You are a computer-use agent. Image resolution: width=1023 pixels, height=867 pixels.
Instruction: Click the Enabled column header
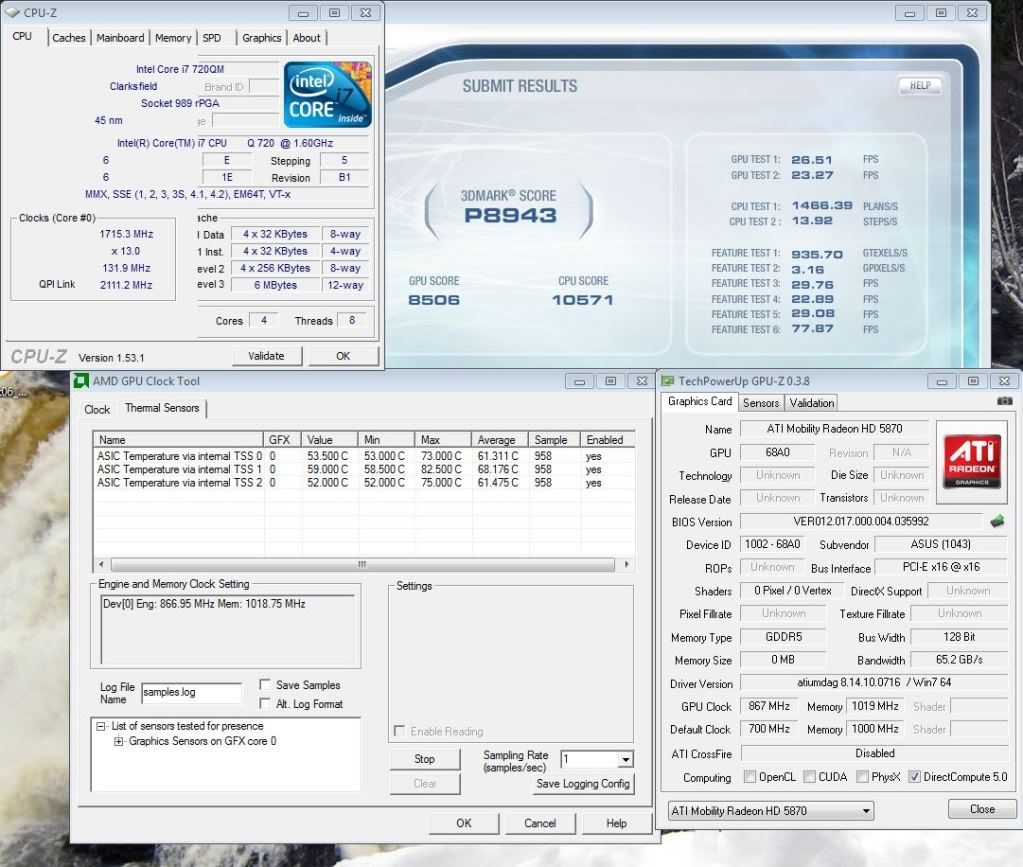[607, 440]
